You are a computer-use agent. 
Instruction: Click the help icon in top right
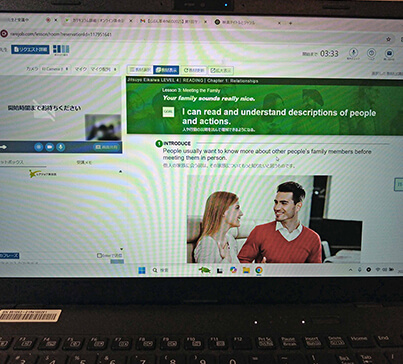tap(371, 54)
